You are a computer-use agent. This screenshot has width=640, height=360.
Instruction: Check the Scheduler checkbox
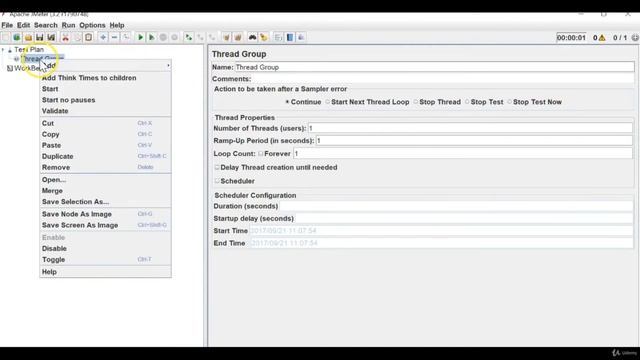217,181
